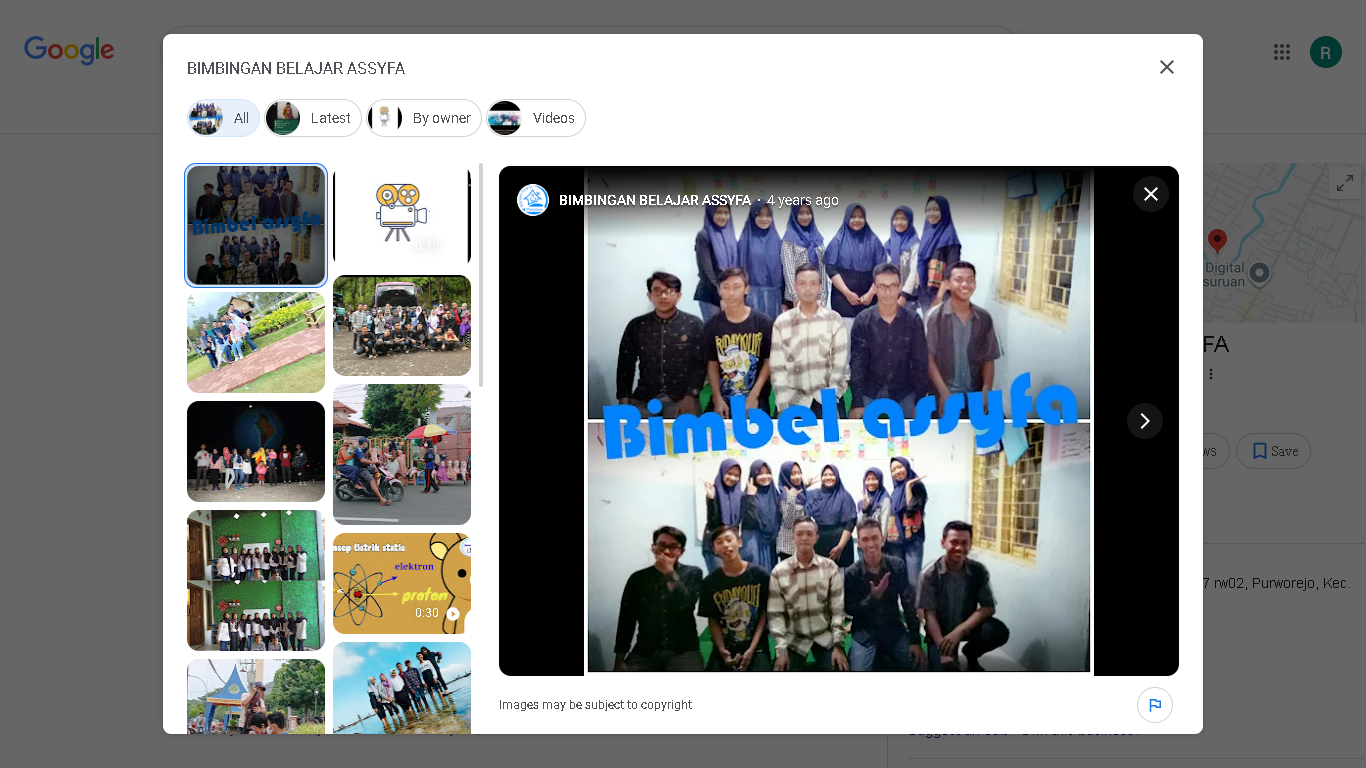The width and height of the screenshot is (1366, 768).
Task: Close the Bimbingan Belajar Assyfa gallery dialog
Action: point(1166,67)
